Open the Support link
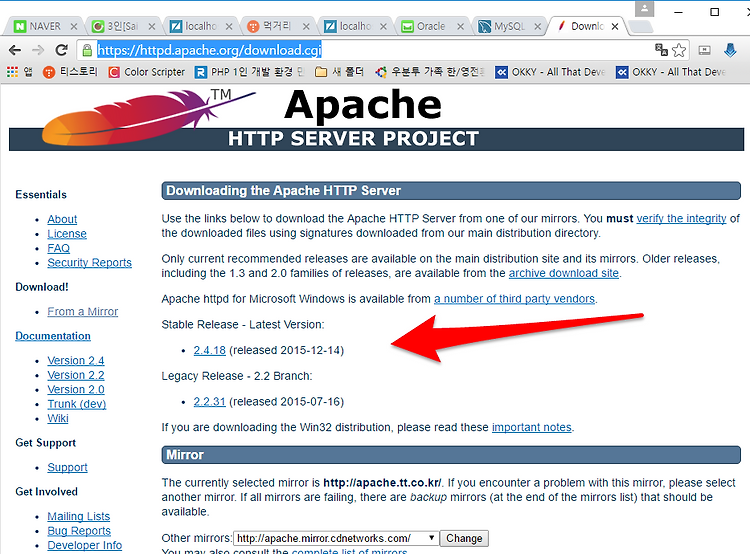Screen dimensions: 750x554 (67, 467)
